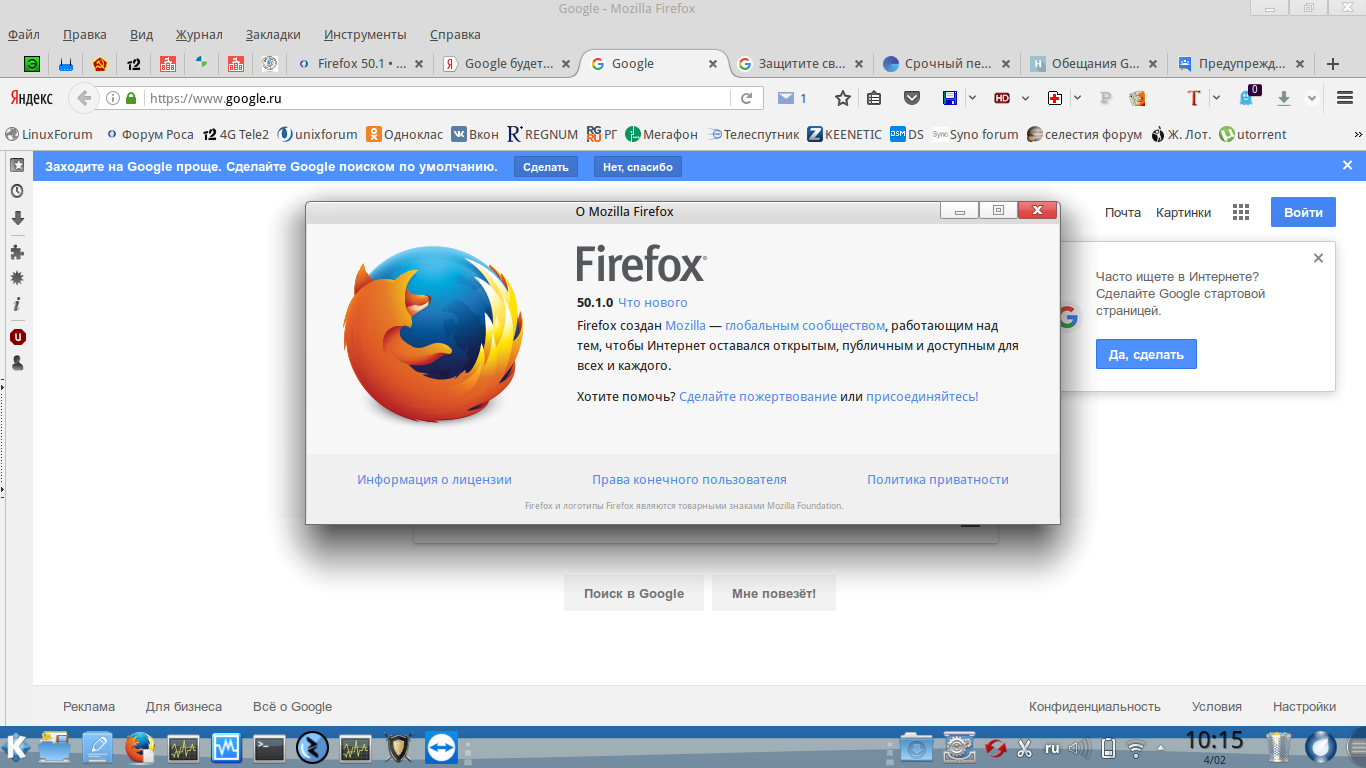Open the Закладки menu
Viewport: 1366px width, 768px height.
pyautogui.click(x=273, y=34)
